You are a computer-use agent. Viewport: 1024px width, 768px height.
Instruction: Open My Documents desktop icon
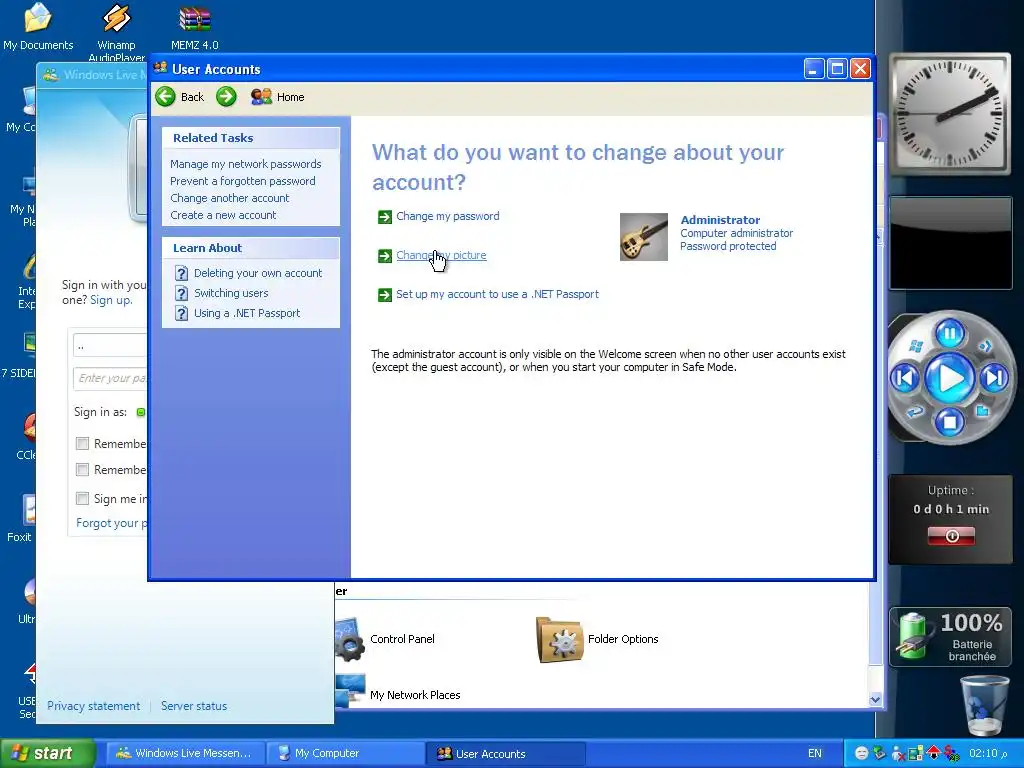[x=38, y=27]
